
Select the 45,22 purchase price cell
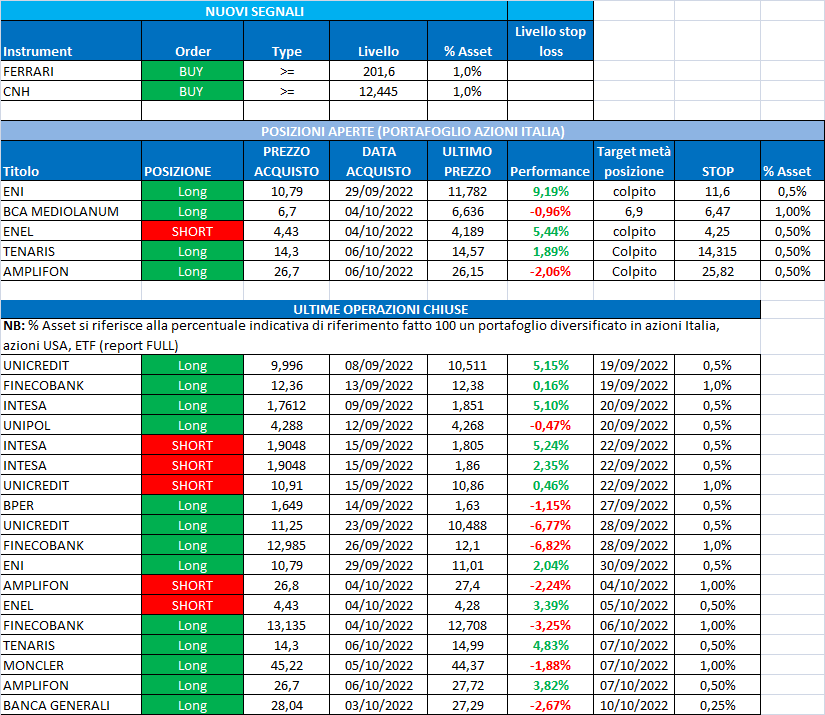287,665
